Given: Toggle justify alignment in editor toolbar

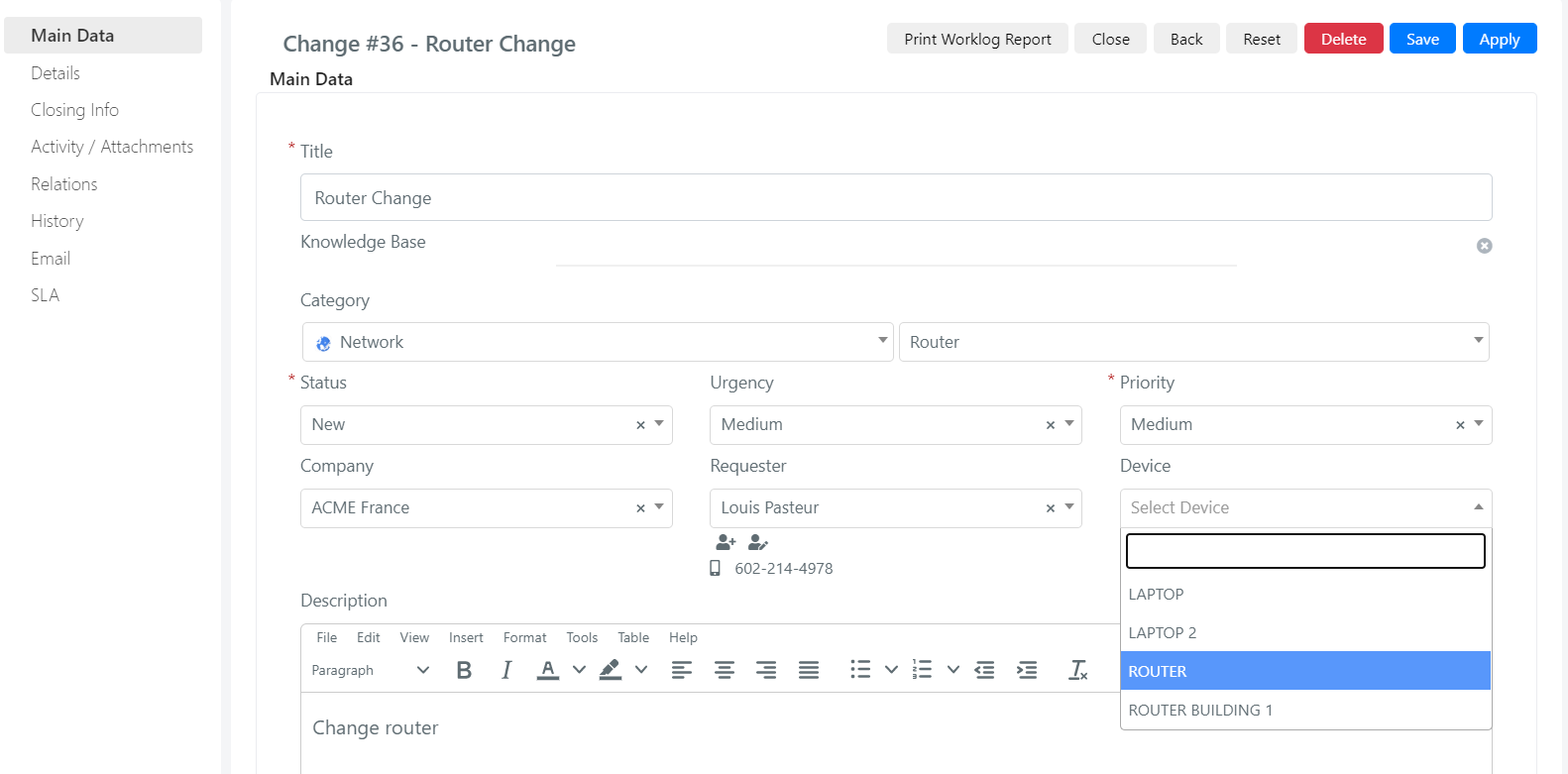Looking at the screenshot, I should (x=809, y=670).
